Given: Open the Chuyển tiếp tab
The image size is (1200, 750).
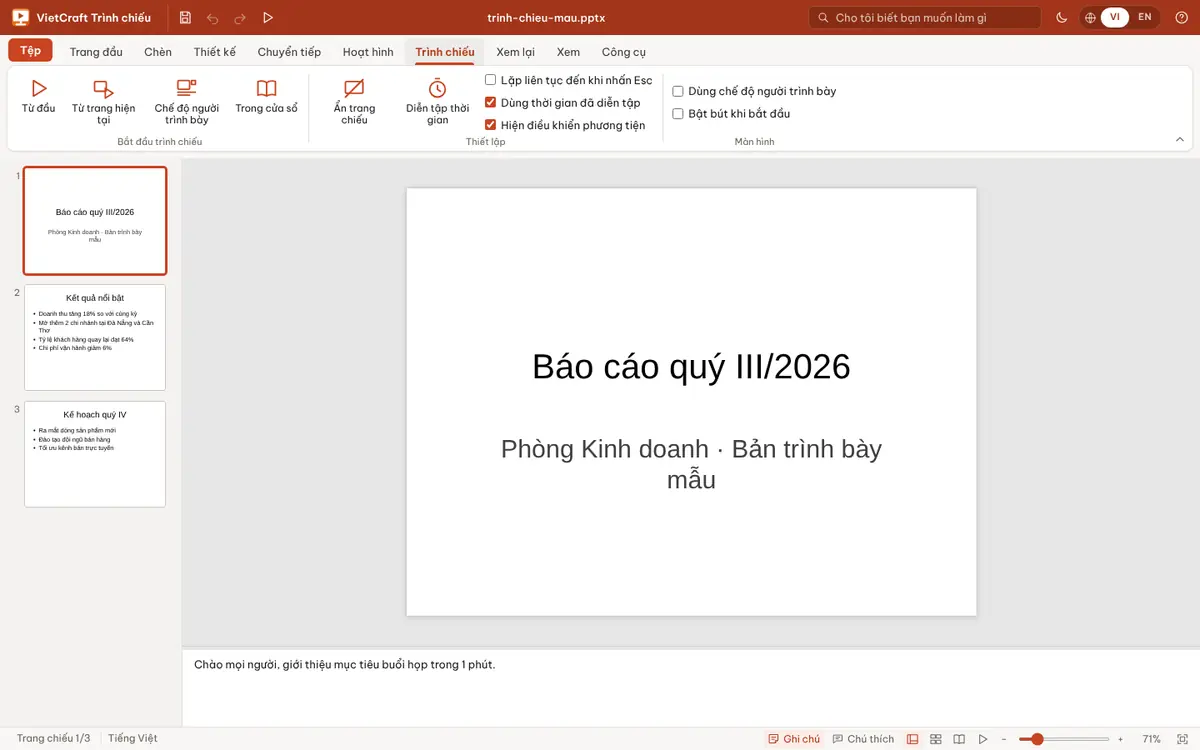Looking at the screenshot, I should point(289,52).
